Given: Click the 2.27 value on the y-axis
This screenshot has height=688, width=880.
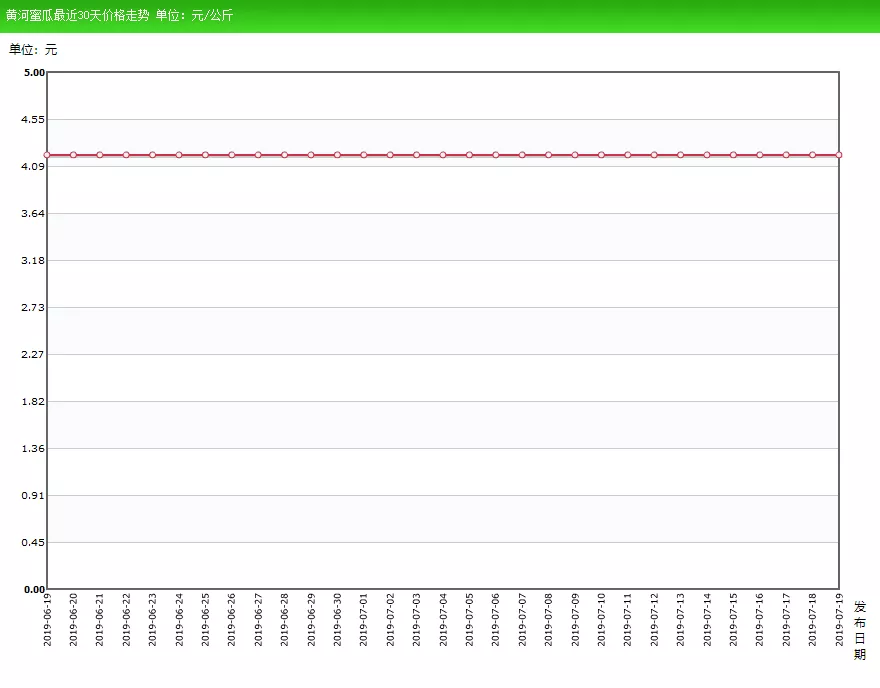Looking at the screenshot, I should click(33, 354).
